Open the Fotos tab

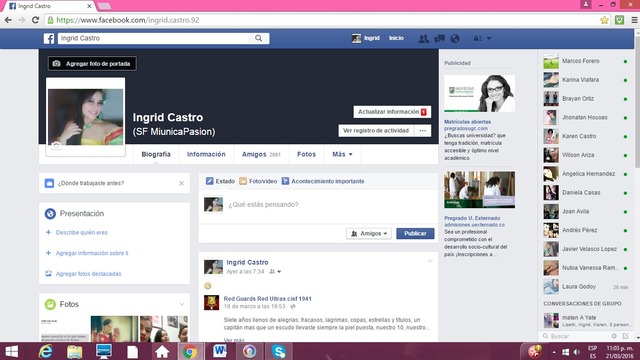(x=307, y=154)
